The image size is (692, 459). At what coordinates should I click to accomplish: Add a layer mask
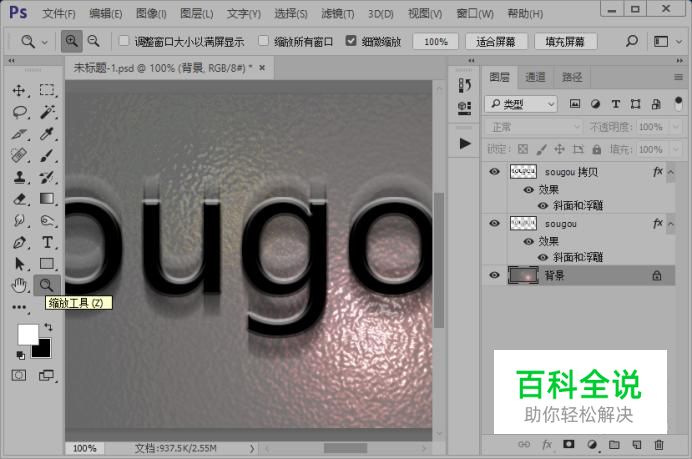point(568,444)
